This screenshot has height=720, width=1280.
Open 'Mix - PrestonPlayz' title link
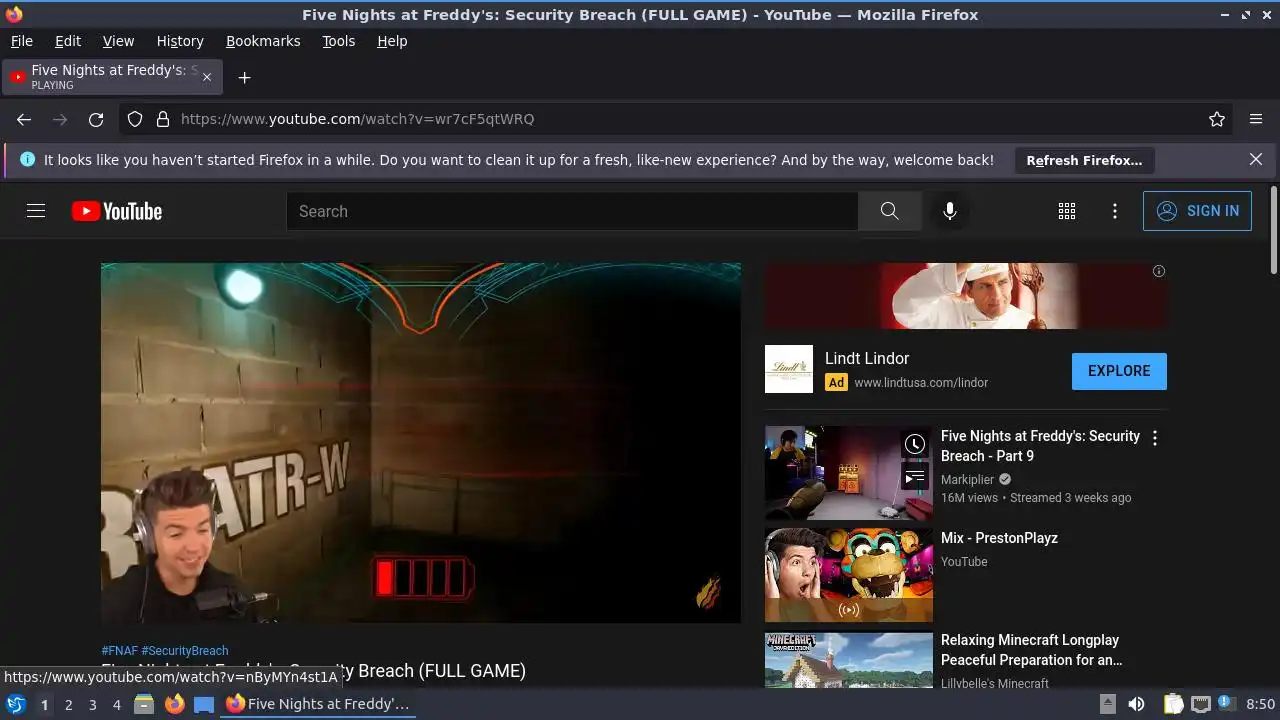[x=999, y=538]
